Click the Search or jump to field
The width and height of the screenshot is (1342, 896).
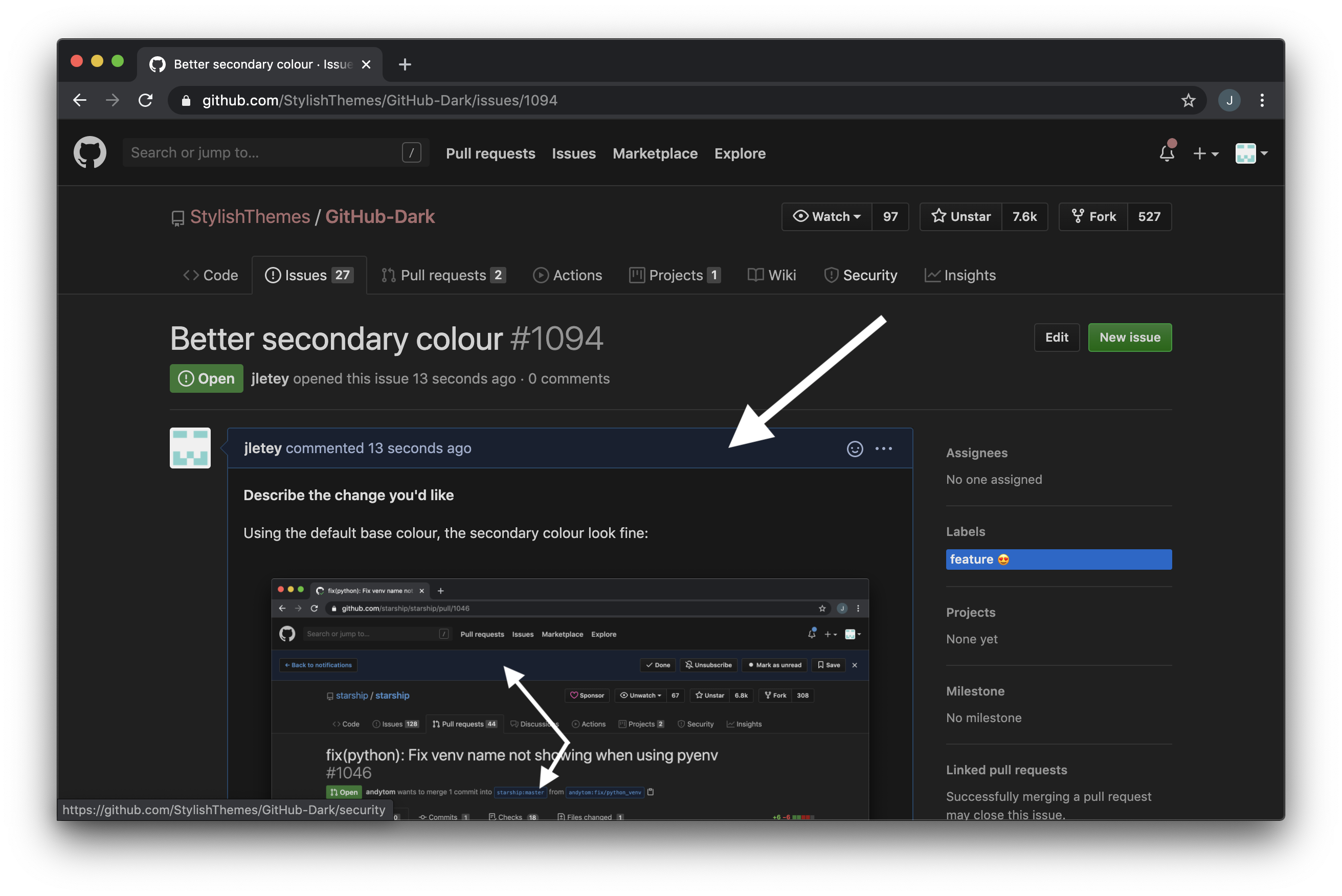(x=263, y=152)
